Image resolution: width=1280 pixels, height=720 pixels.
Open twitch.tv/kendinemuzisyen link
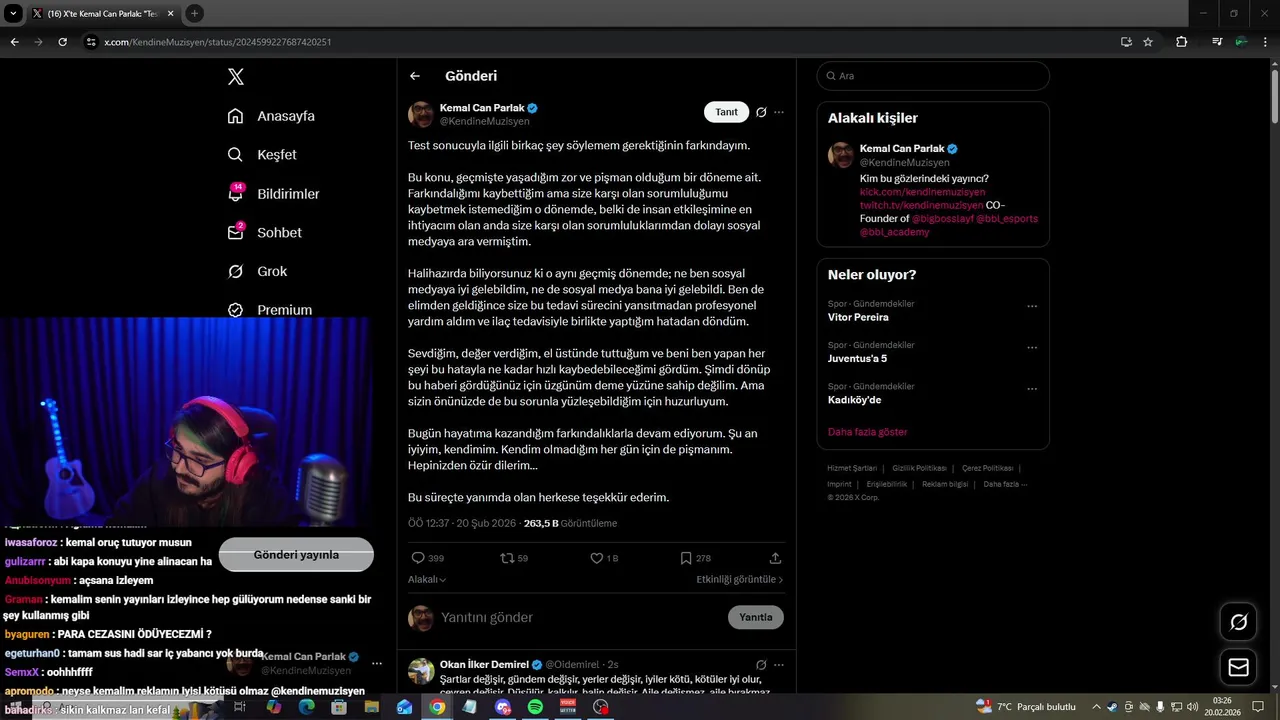pos(921,205)
